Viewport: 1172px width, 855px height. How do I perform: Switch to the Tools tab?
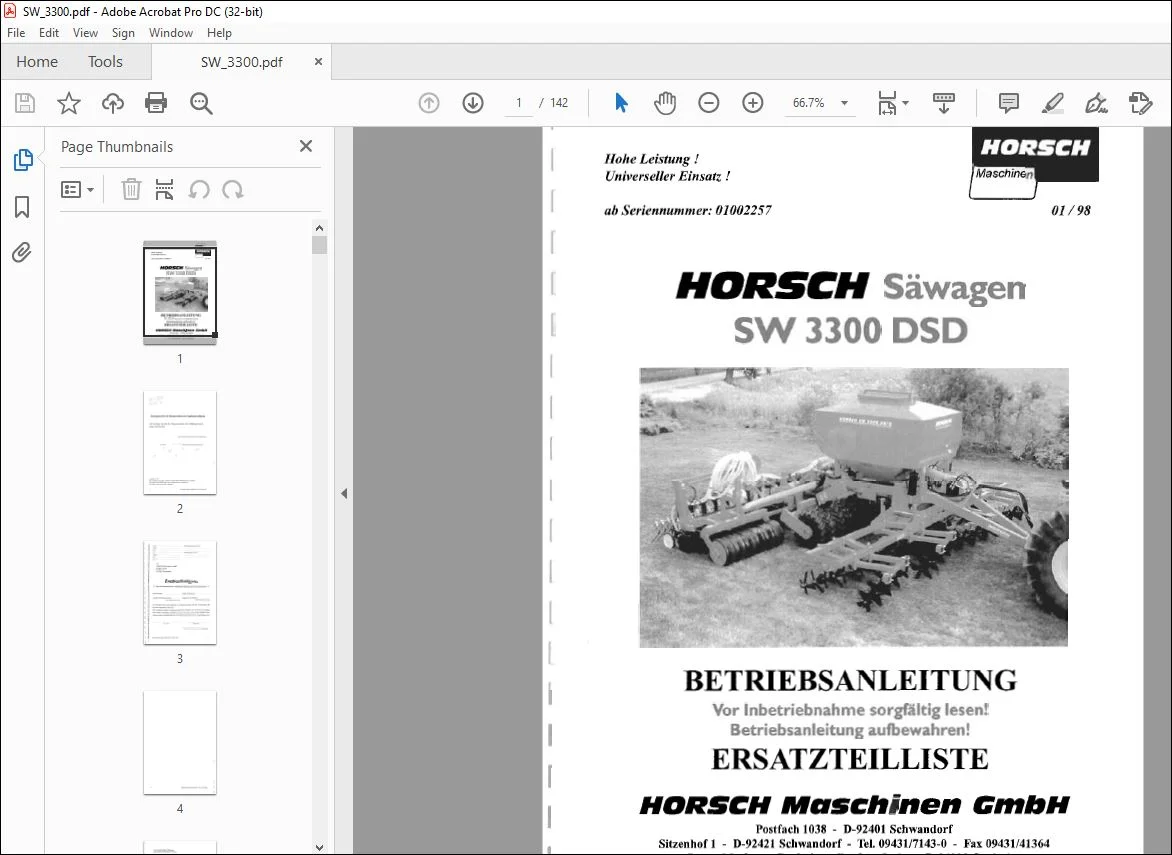click(x=105, y=62)
